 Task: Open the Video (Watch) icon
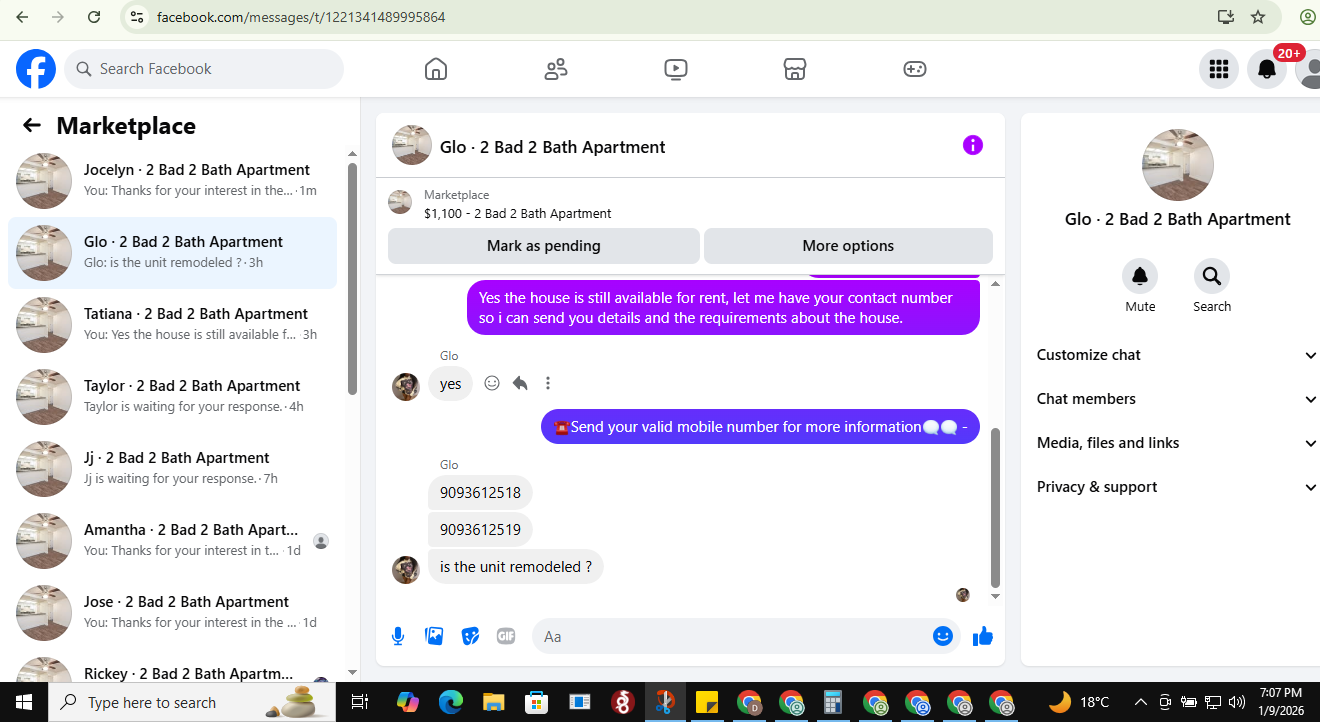point(675,69)
